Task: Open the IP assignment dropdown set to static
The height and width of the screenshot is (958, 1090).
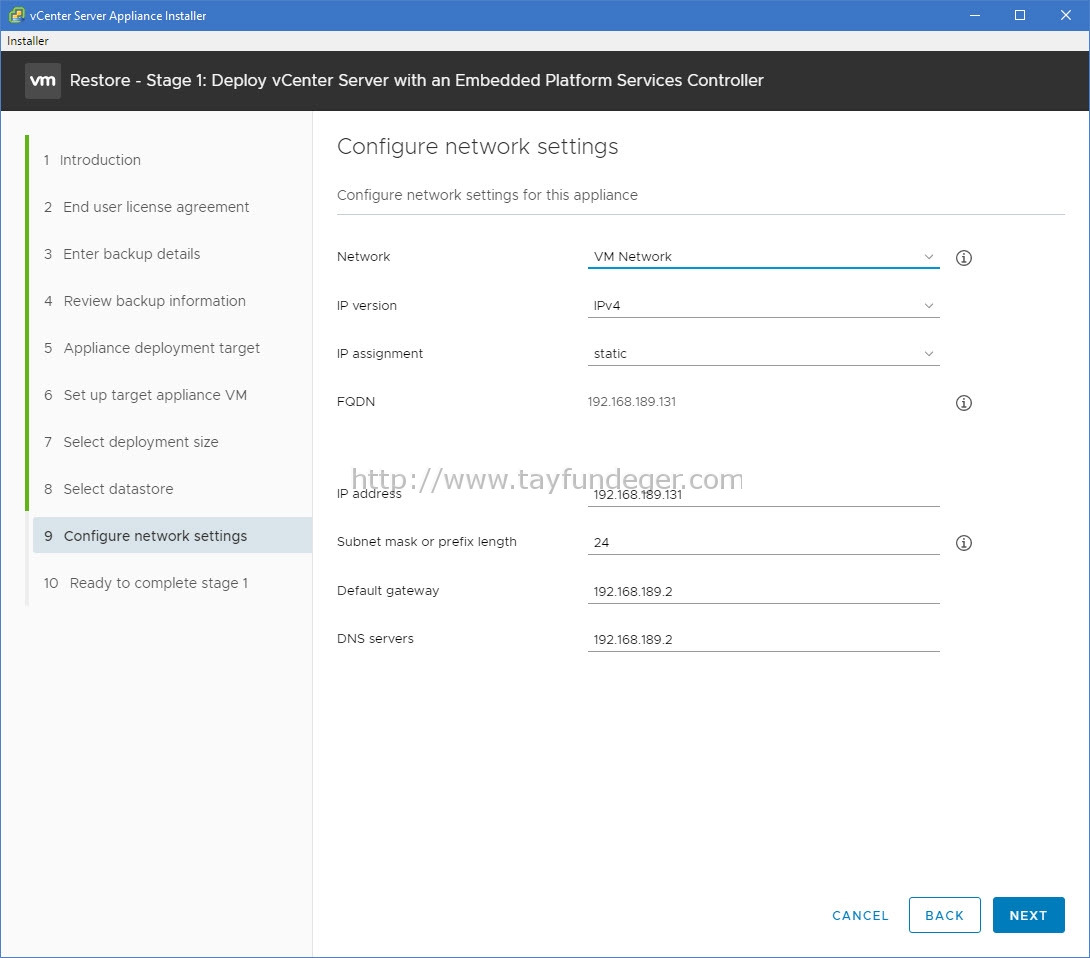Action: (x=763, y=353)
